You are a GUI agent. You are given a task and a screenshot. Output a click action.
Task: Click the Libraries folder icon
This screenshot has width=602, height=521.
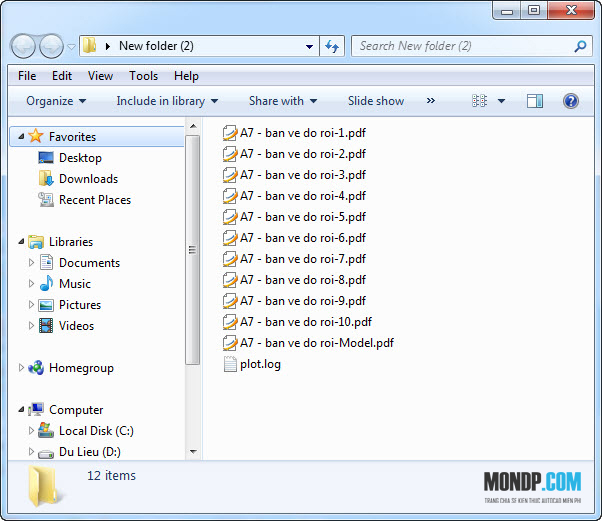(x=36, y=242)
